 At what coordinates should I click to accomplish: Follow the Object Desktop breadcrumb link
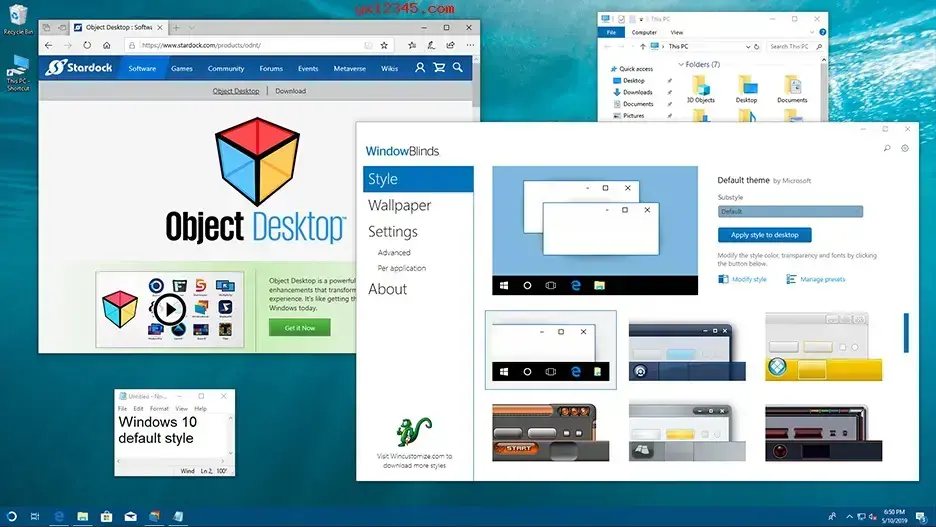(236, 91)
